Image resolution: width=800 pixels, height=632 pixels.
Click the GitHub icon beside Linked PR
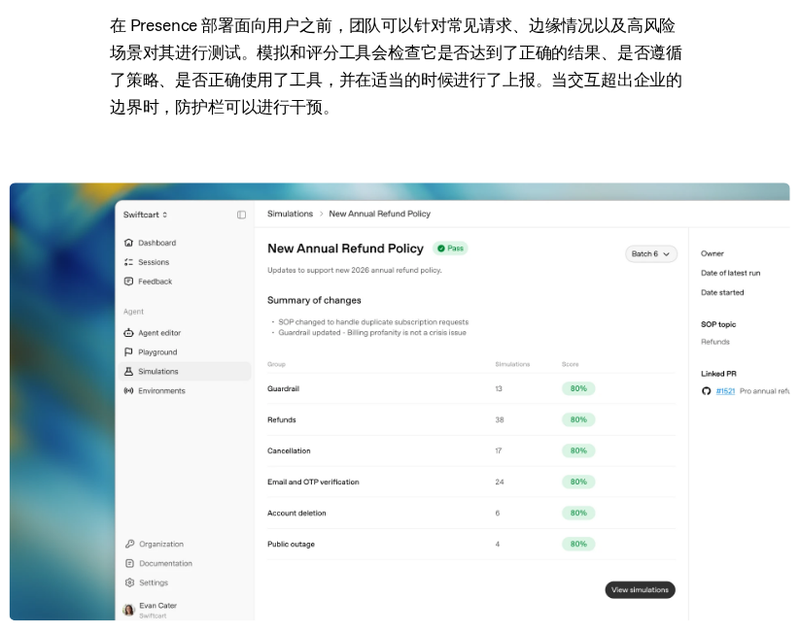[x=706, y=391]
